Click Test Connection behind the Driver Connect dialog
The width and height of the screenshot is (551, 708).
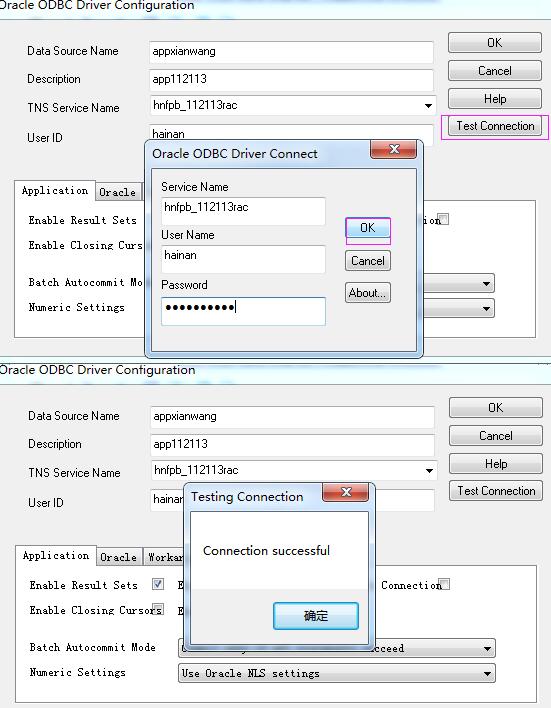(x=495, y=126)
